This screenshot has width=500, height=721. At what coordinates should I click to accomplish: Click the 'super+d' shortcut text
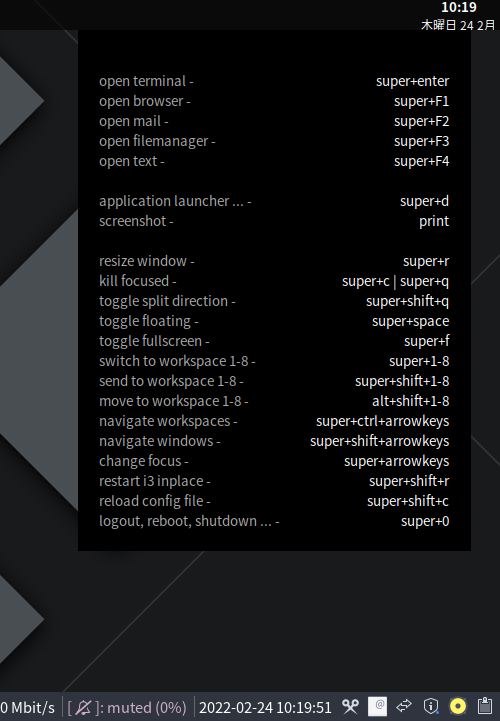[425, 201]
